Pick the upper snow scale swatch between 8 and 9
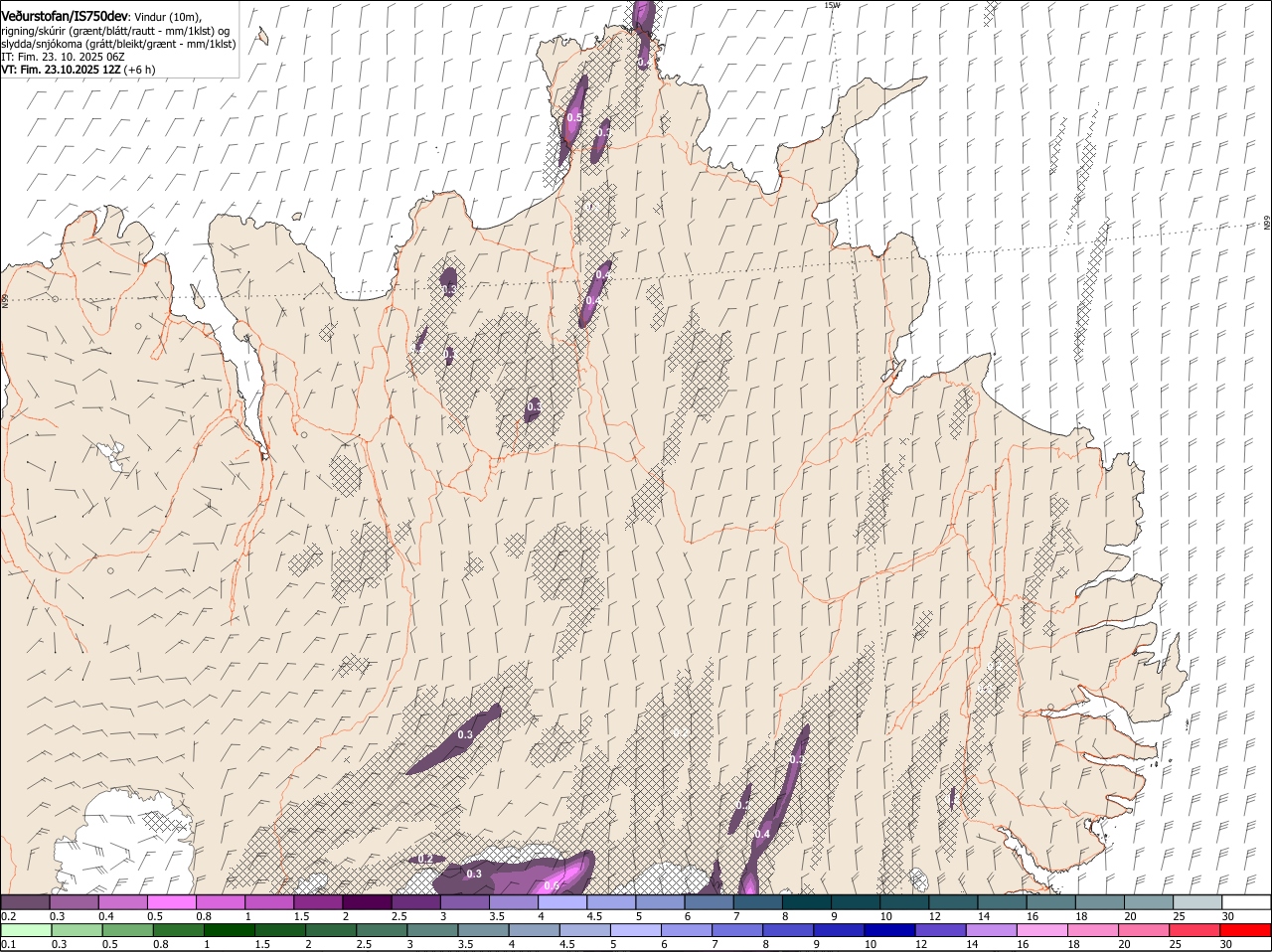This screenshot has width=1272, height=952. click(x=807, y=901)
